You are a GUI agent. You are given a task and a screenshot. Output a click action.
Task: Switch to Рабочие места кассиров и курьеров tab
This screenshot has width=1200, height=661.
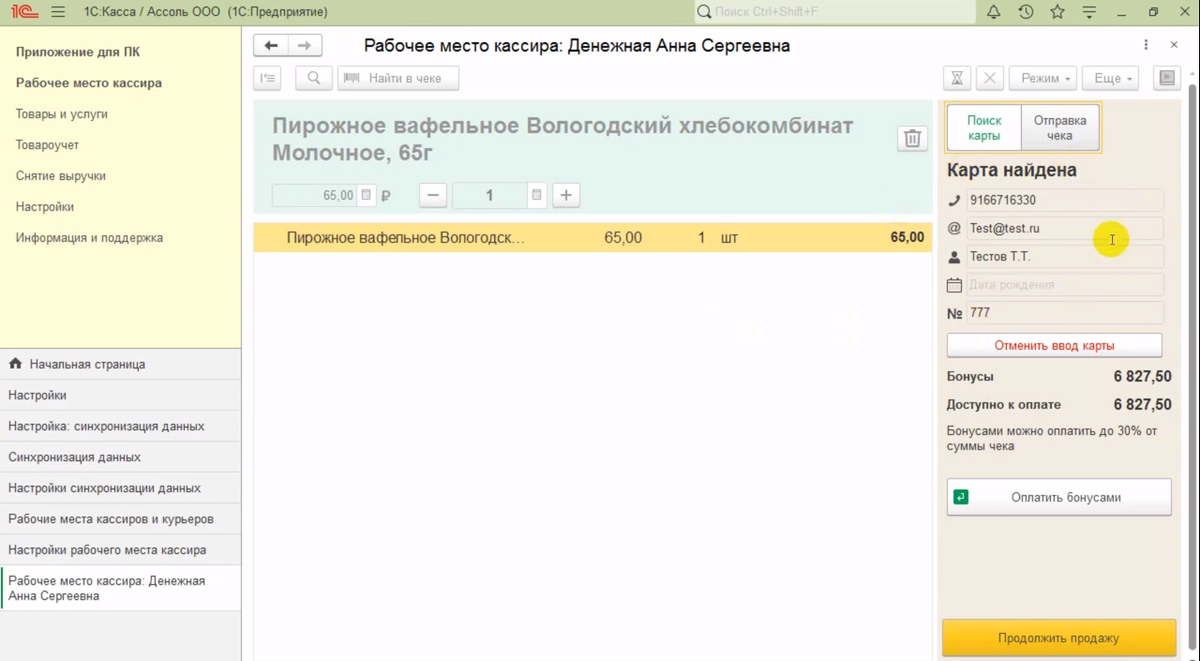tap(120, 519)
